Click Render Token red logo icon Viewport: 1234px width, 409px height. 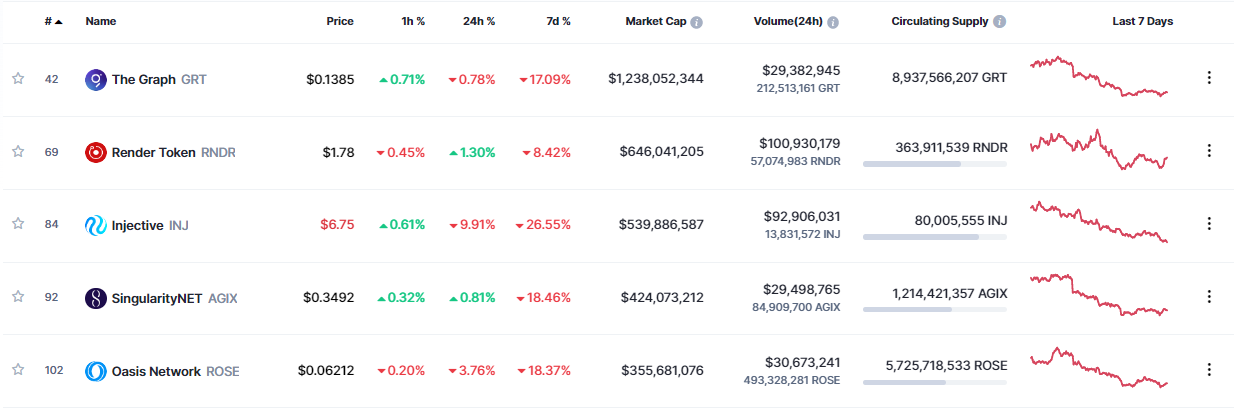pyautogui.click(x=95, y=152)
